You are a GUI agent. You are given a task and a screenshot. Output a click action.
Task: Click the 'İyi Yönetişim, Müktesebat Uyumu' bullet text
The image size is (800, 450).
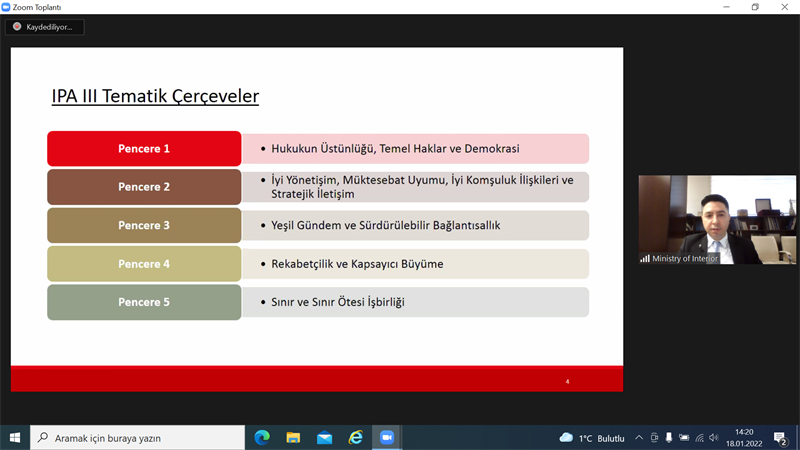tap(422, 187)
